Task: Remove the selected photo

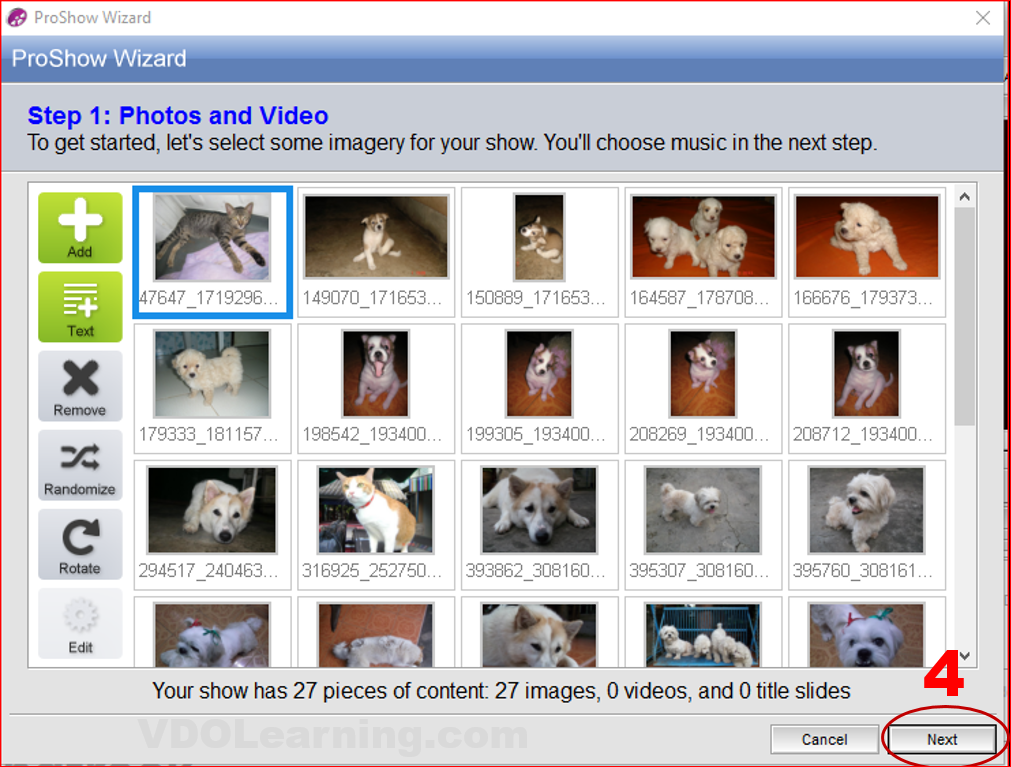Action: click(80, 386)
